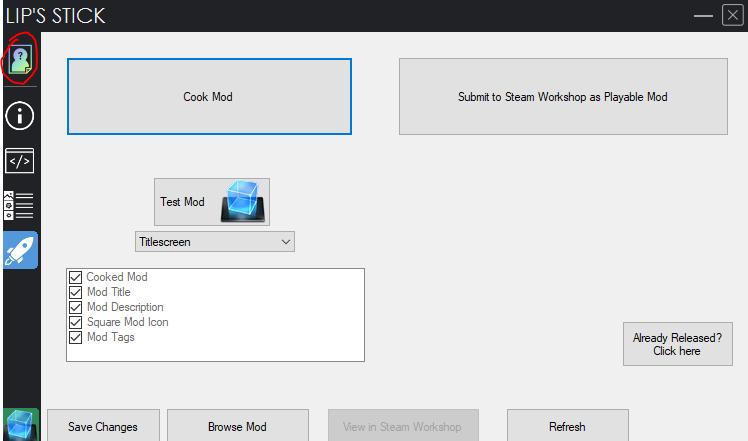
Task: Toggle the Mod Description checkbox
Action: (x=75, y=307)
